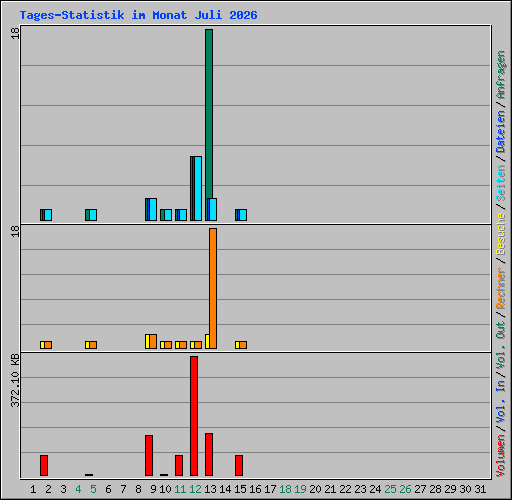Click day 1 on the x-axis
This screenshot has height=500, width=512.
(33, 489)
